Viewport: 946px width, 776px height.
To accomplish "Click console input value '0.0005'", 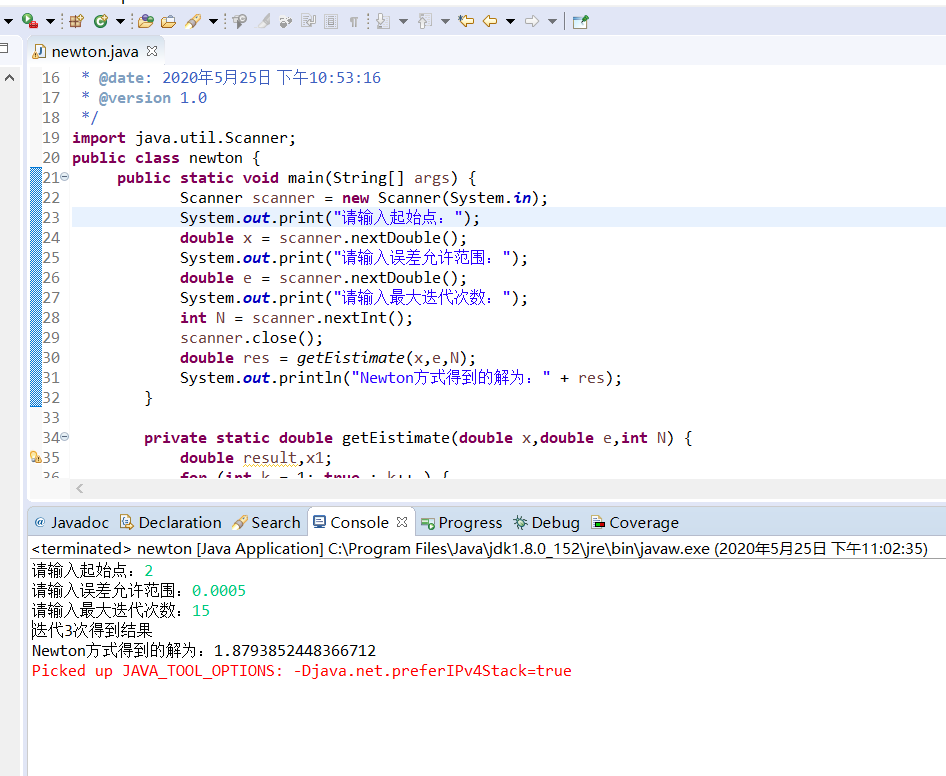I will click(218, 591).
